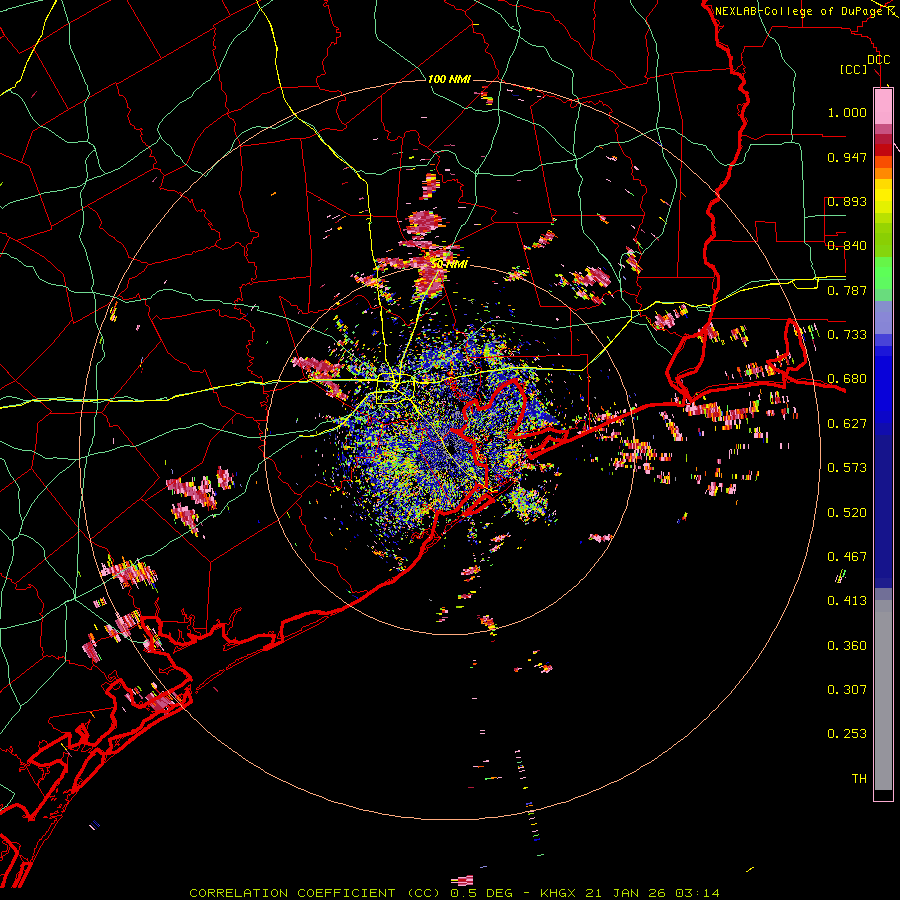Pick the light pink color bar segment
This screenshot has width=900, height=900.
(883, 106)
